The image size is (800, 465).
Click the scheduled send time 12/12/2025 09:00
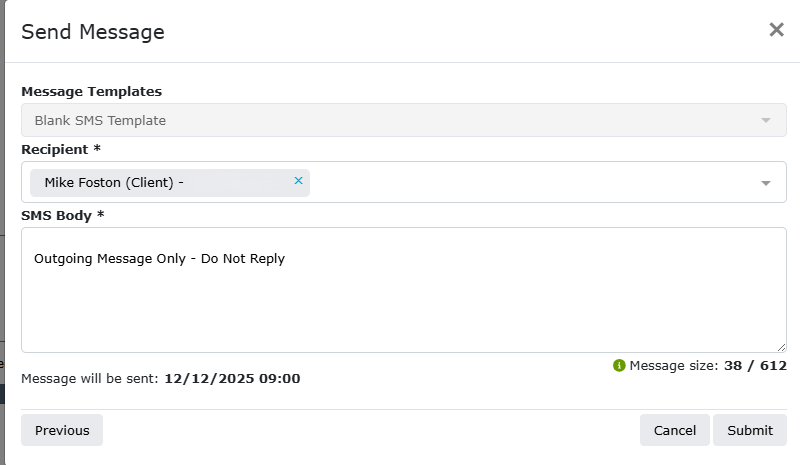[x=232, y=379]
